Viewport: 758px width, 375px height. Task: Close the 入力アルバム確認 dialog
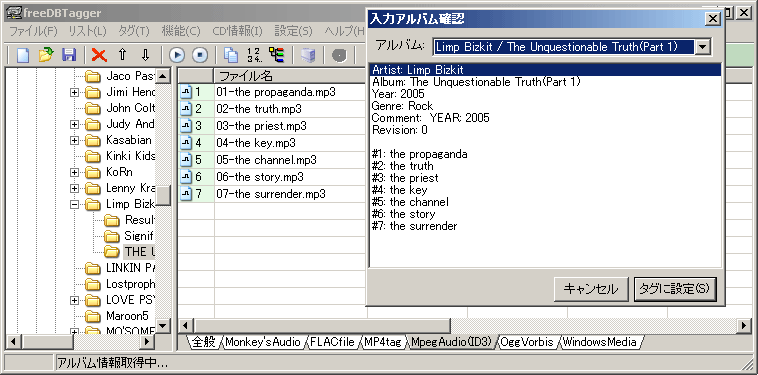[713, 19]
